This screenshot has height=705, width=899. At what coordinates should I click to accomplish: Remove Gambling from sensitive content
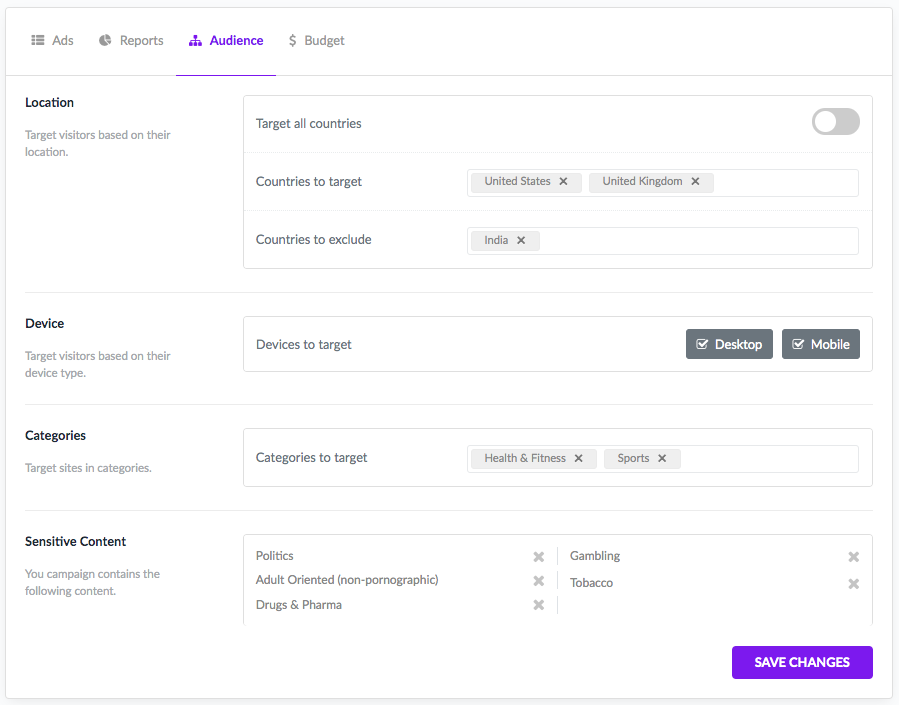pyautogui.click(x=853, y=557)
